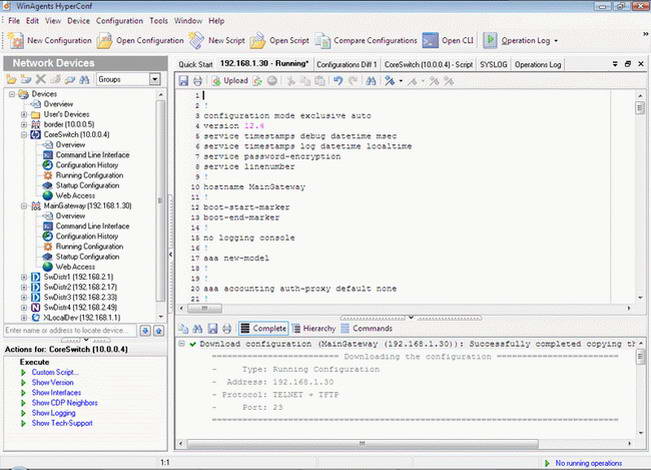Switch log view to Complete
The width and height of the screenshot is (651, 470).
tap(264, 328)
